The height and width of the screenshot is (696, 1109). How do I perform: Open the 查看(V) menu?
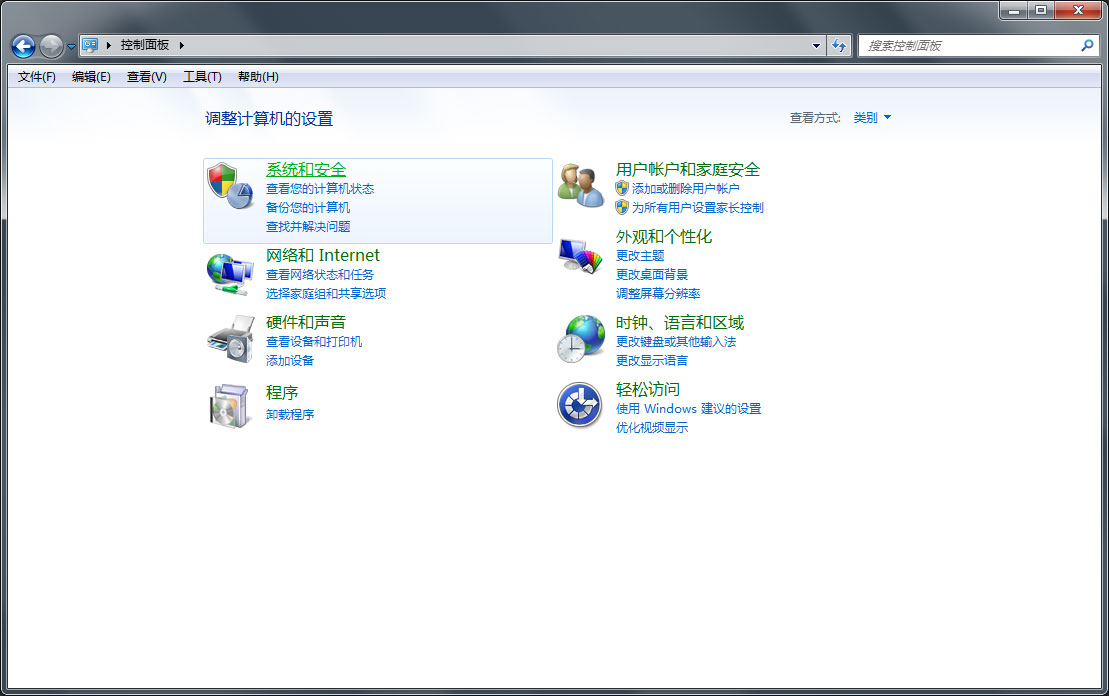point(146,76)
